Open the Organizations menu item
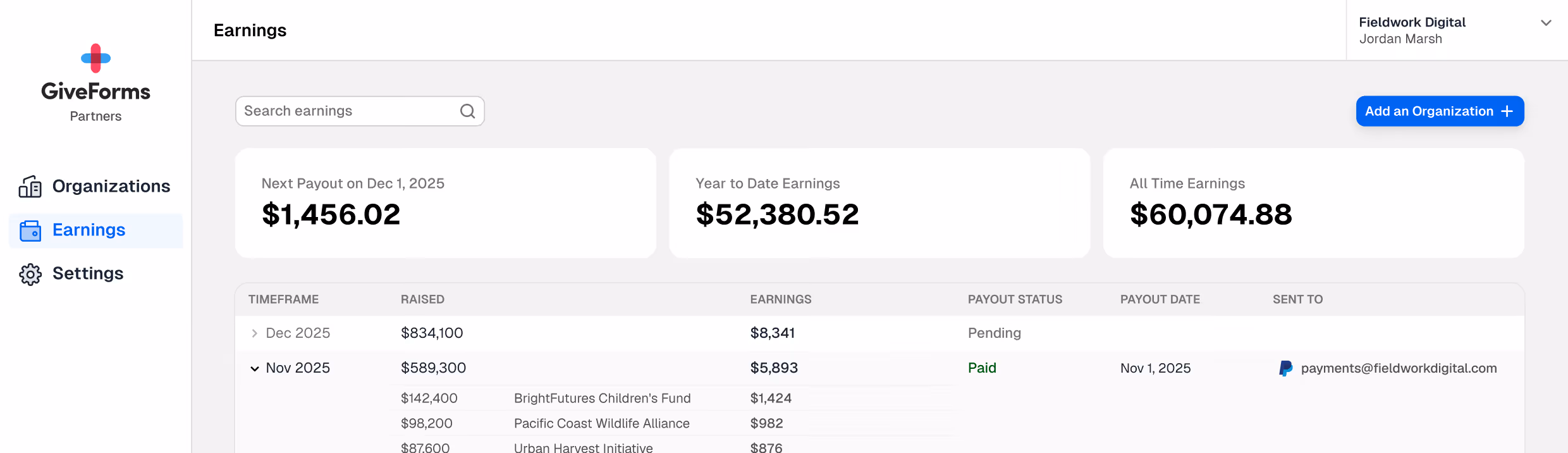1568x453 pixels. (x=95, y=187)
